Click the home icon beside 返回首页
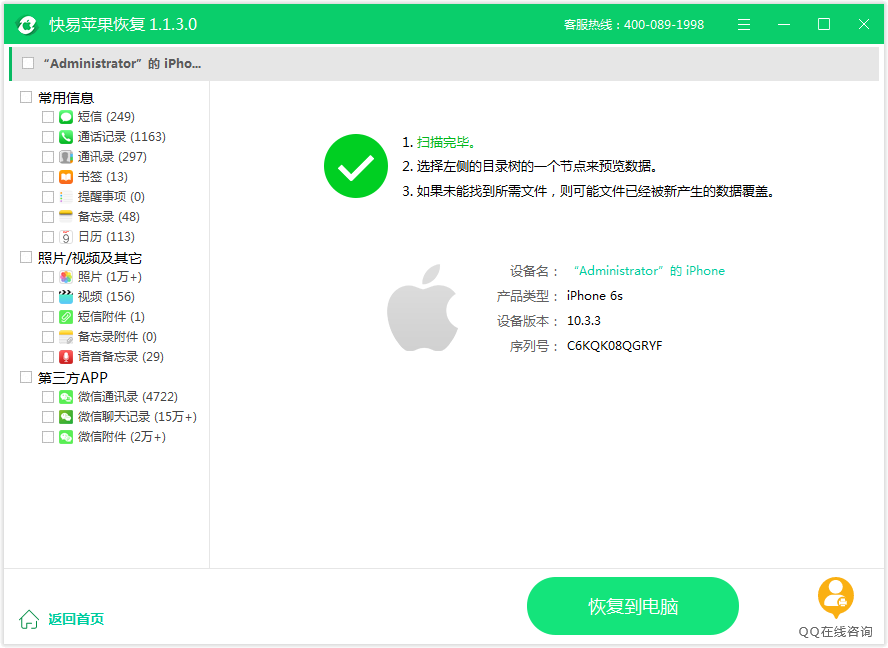This screenshot has height=648, width=888. pyautogui.click(x=29, y=619)
